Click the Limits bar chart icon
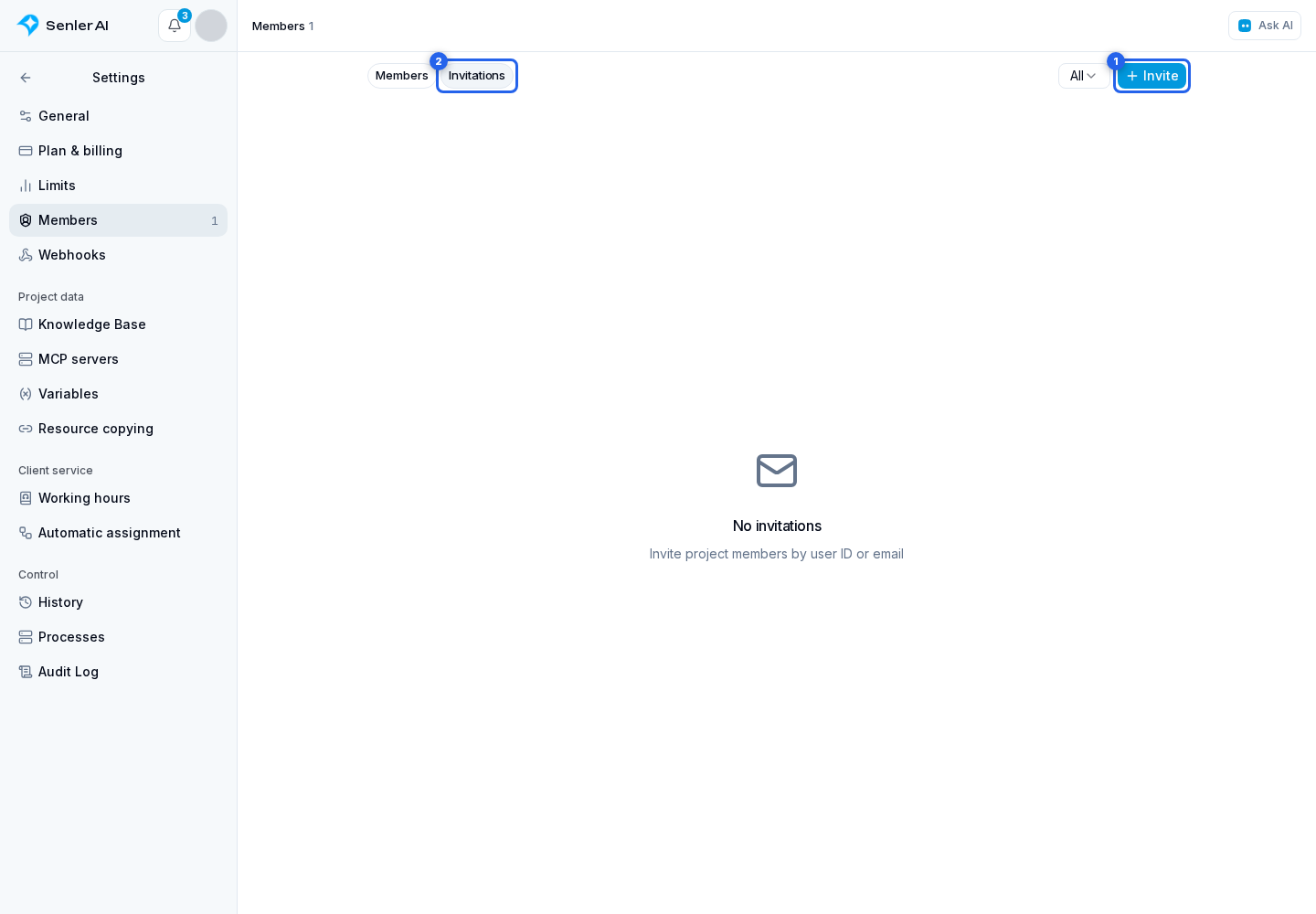This screenshot has height=914, width=1316. pyautogui.click(x=26, y=186)
